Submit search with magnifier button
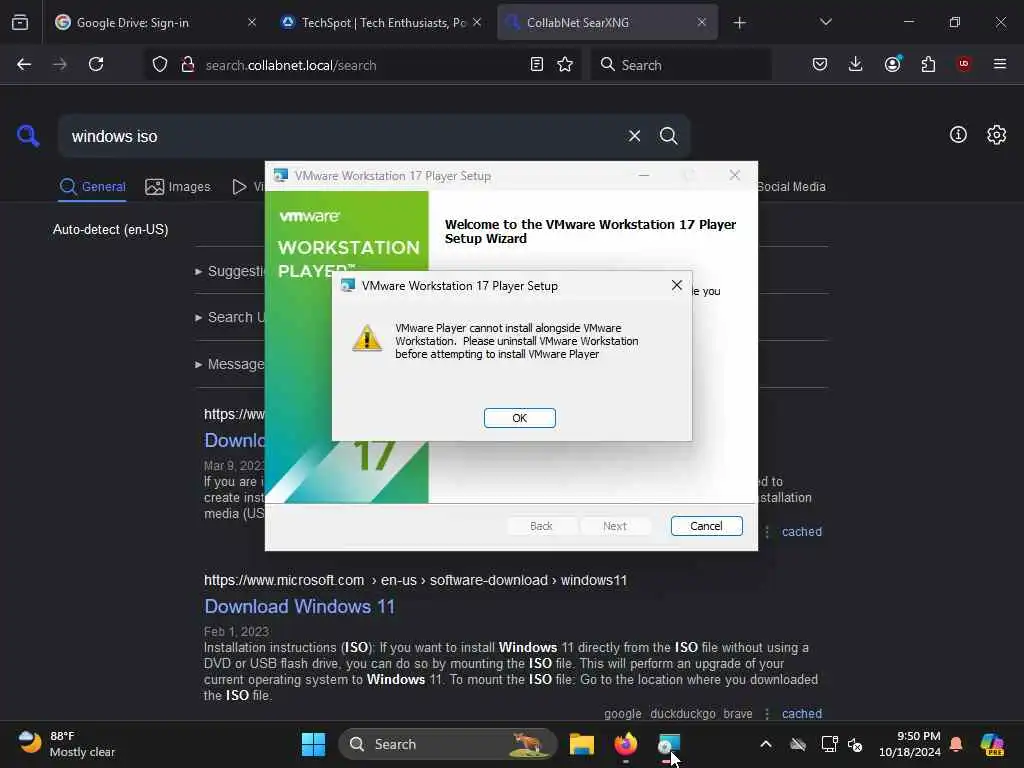 pos(668,136)
